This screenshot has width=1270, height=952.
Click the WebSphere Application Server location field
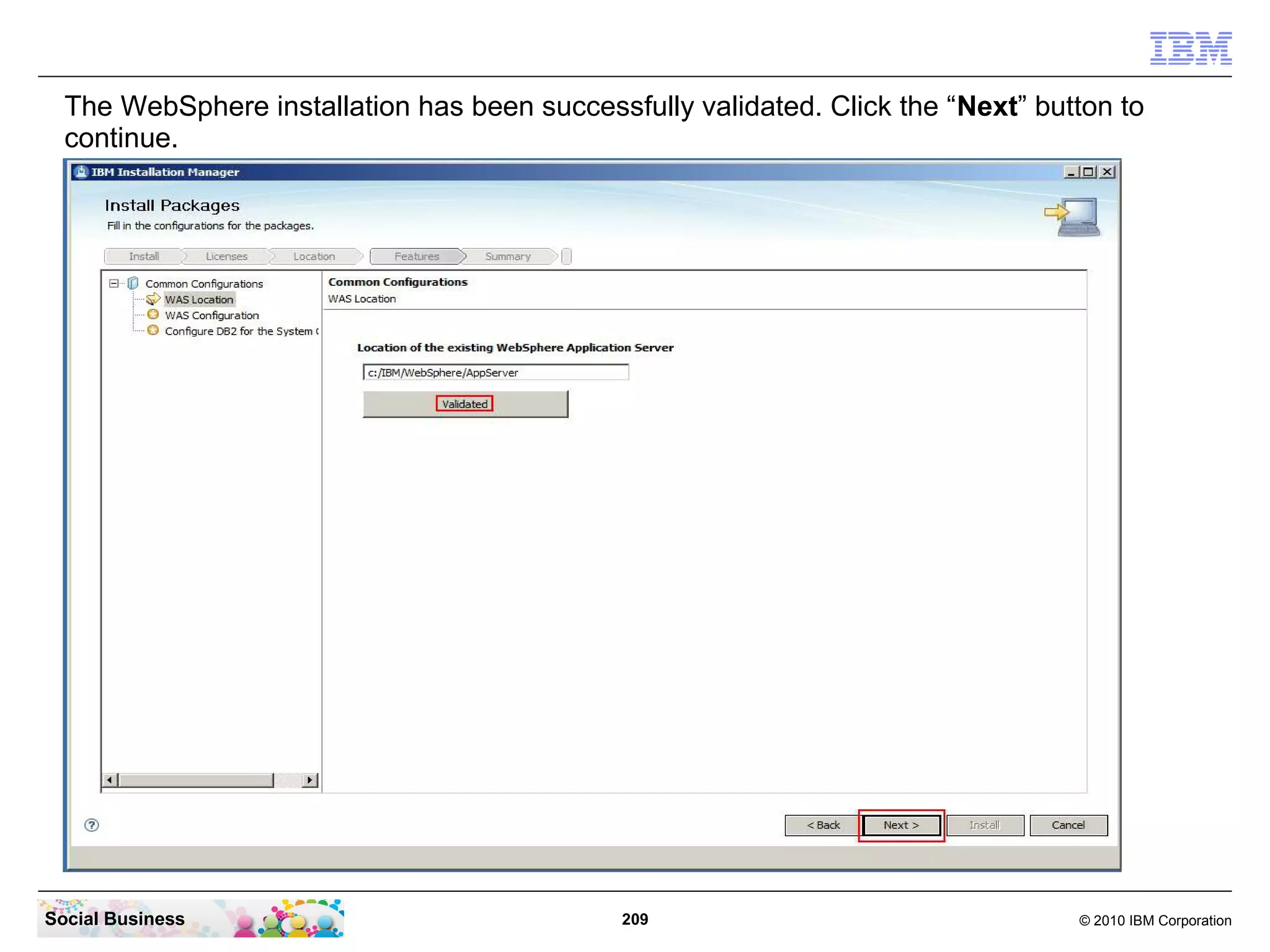(x=495, y=372)
